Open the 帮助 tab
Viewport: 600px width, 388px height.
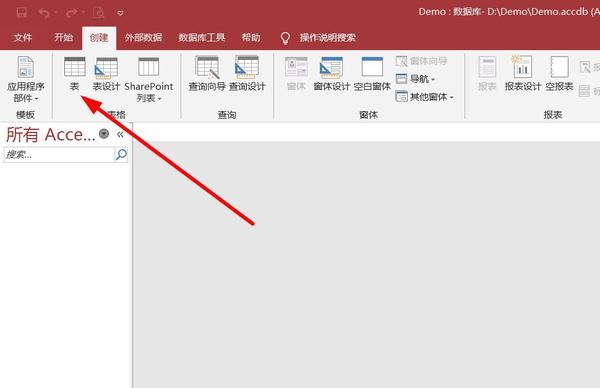pyautogui.click(x=251, y=37)
